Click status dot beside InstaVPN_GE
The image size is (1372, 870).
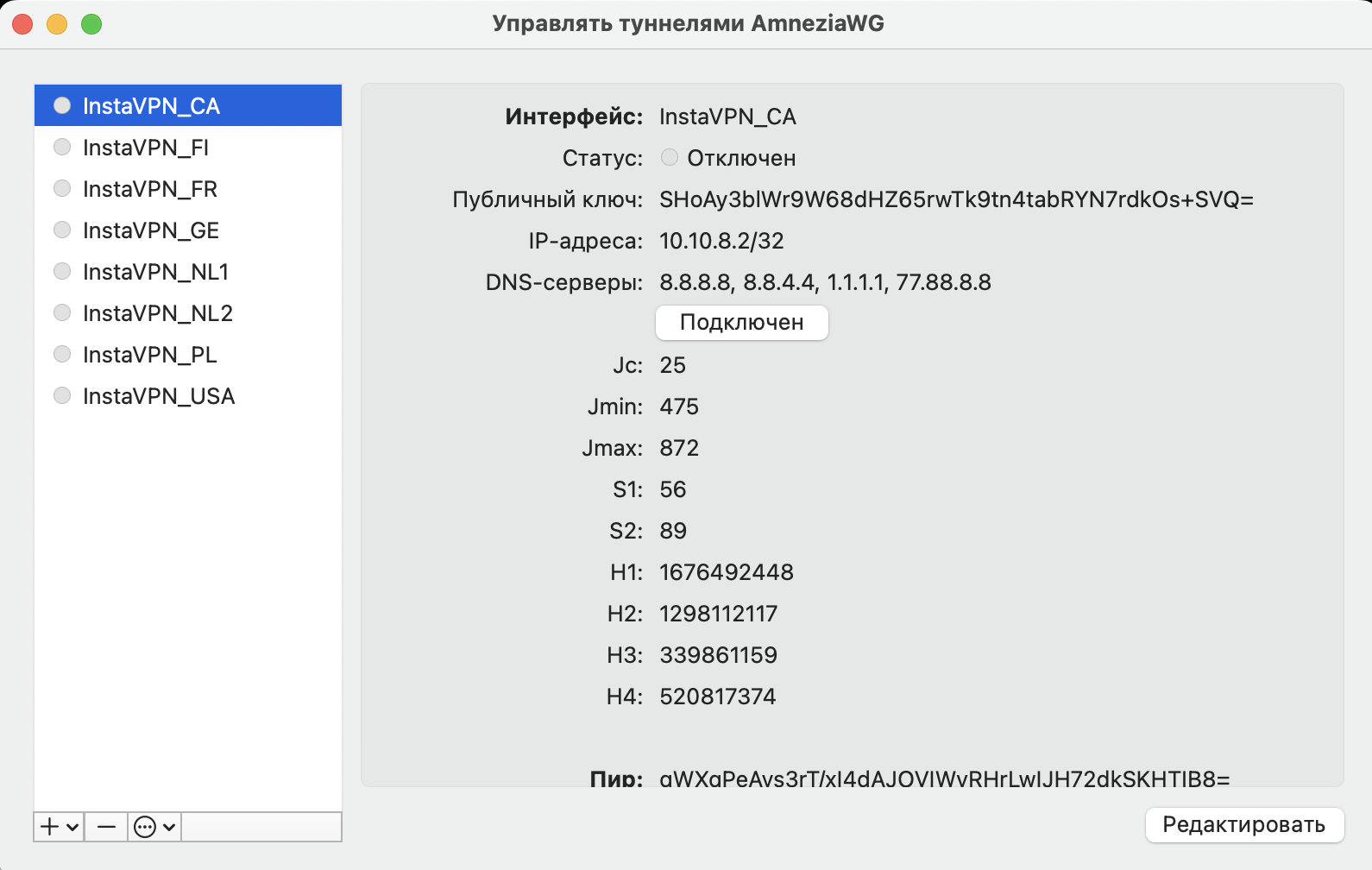point(62,230)
